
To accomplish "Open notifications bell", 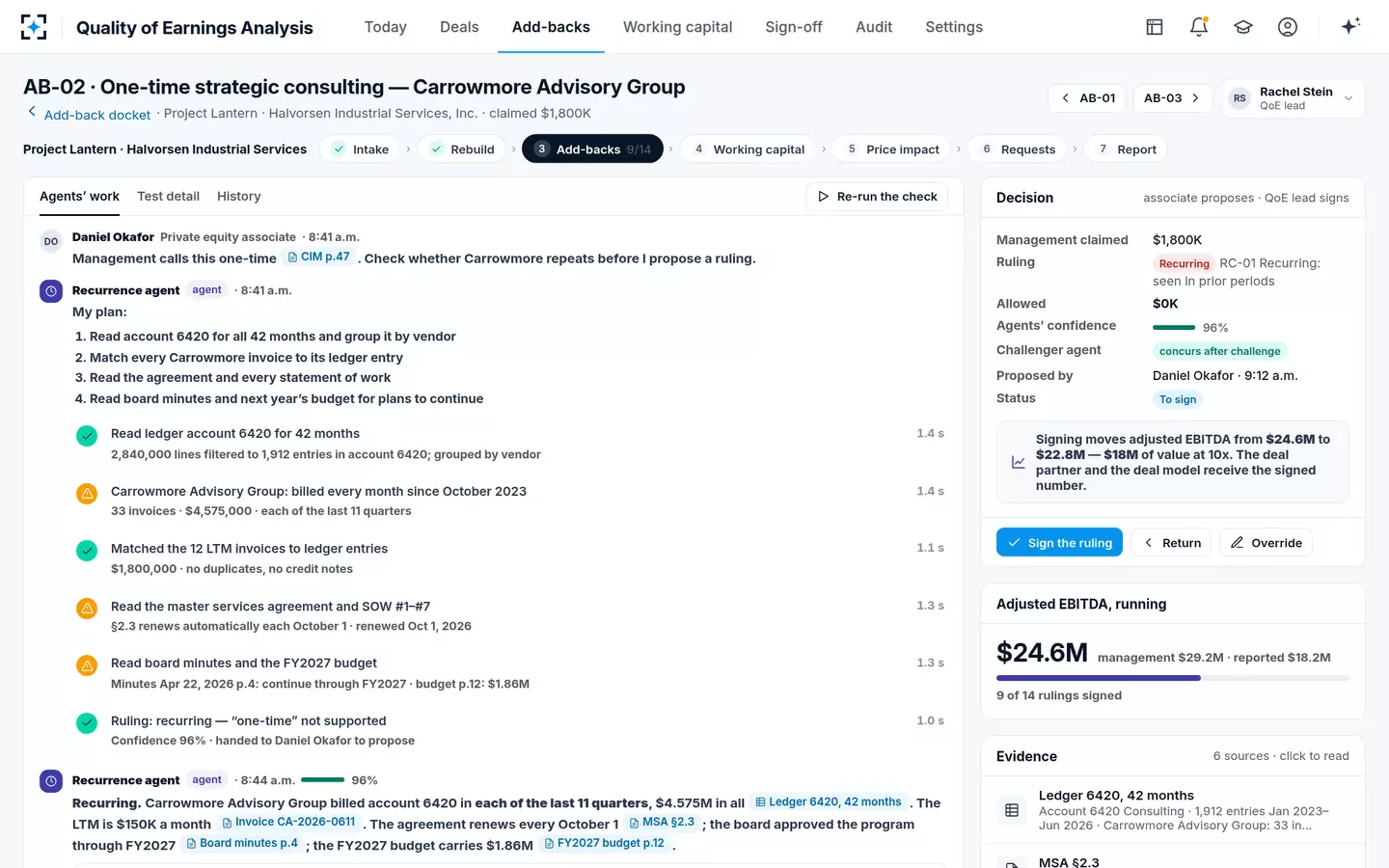I will (x=1199, y=27).
